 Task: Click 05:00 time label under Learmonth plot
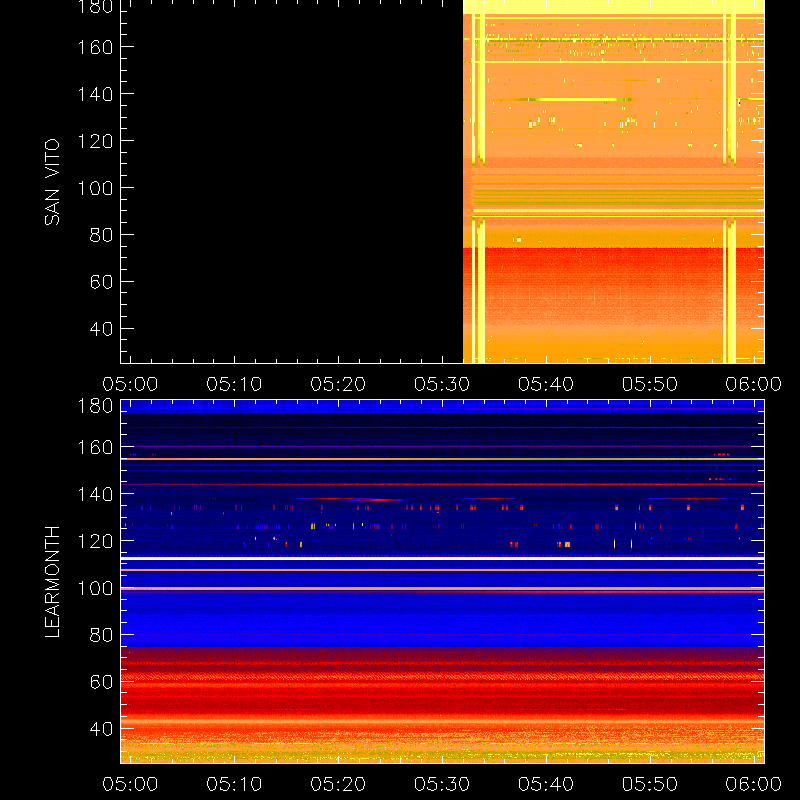pos(130,784)
